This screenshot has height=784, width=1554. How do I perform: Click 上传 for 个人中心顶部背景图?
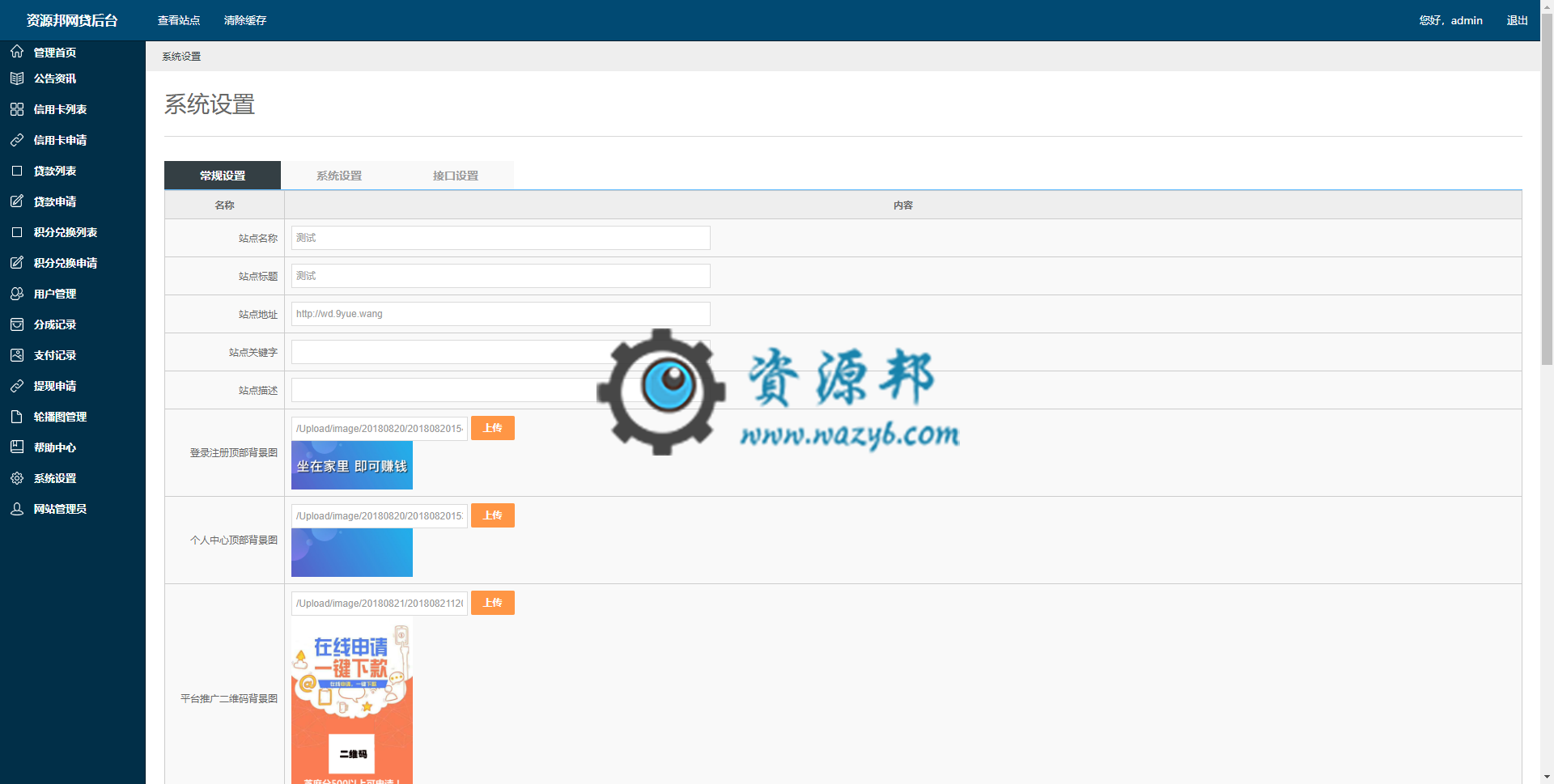pos(493,515)
